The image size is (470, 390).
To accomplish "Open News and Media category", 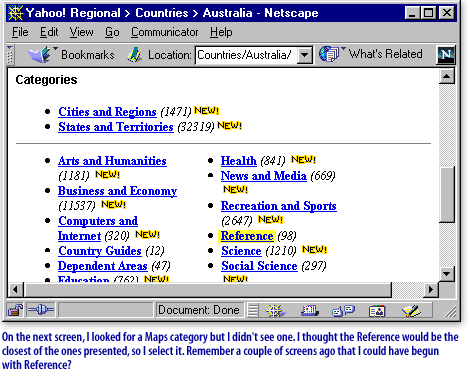I will (x=264, y=176).
